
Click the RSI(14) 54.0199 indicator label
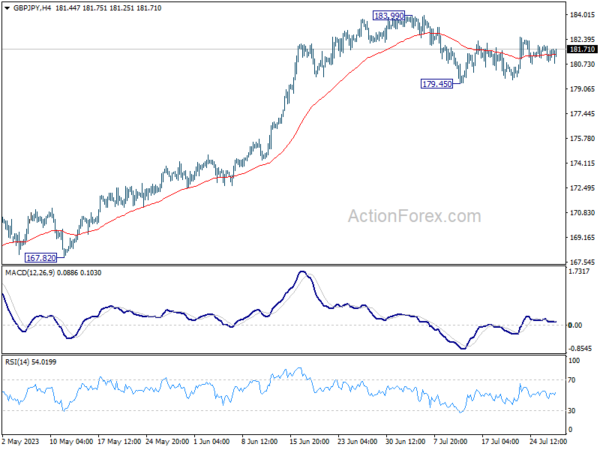click(31, 362)
